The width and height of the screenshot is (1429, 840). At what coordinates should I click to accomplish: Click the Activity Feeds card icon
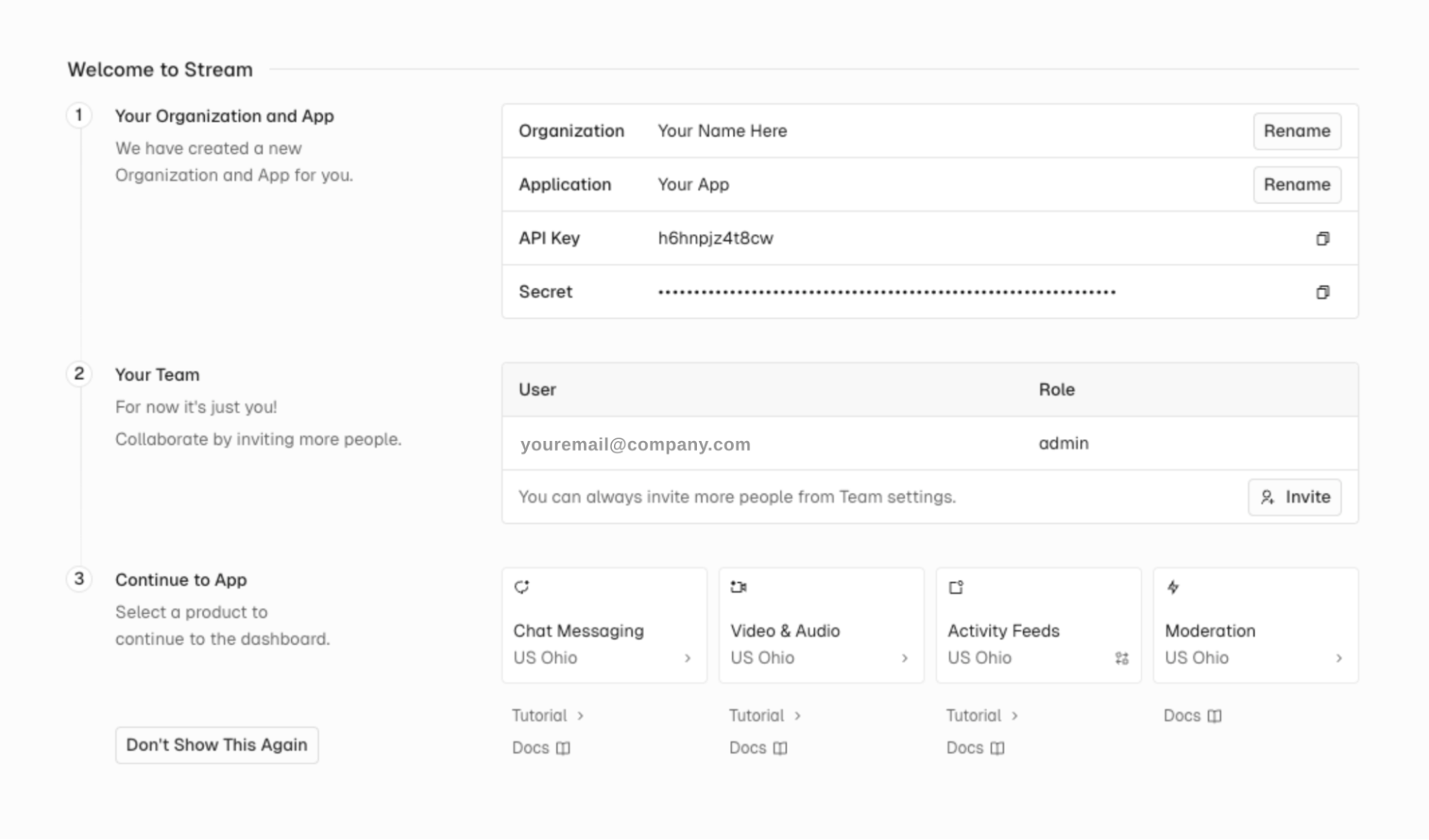pyautogui.click(x=956, y=587)
